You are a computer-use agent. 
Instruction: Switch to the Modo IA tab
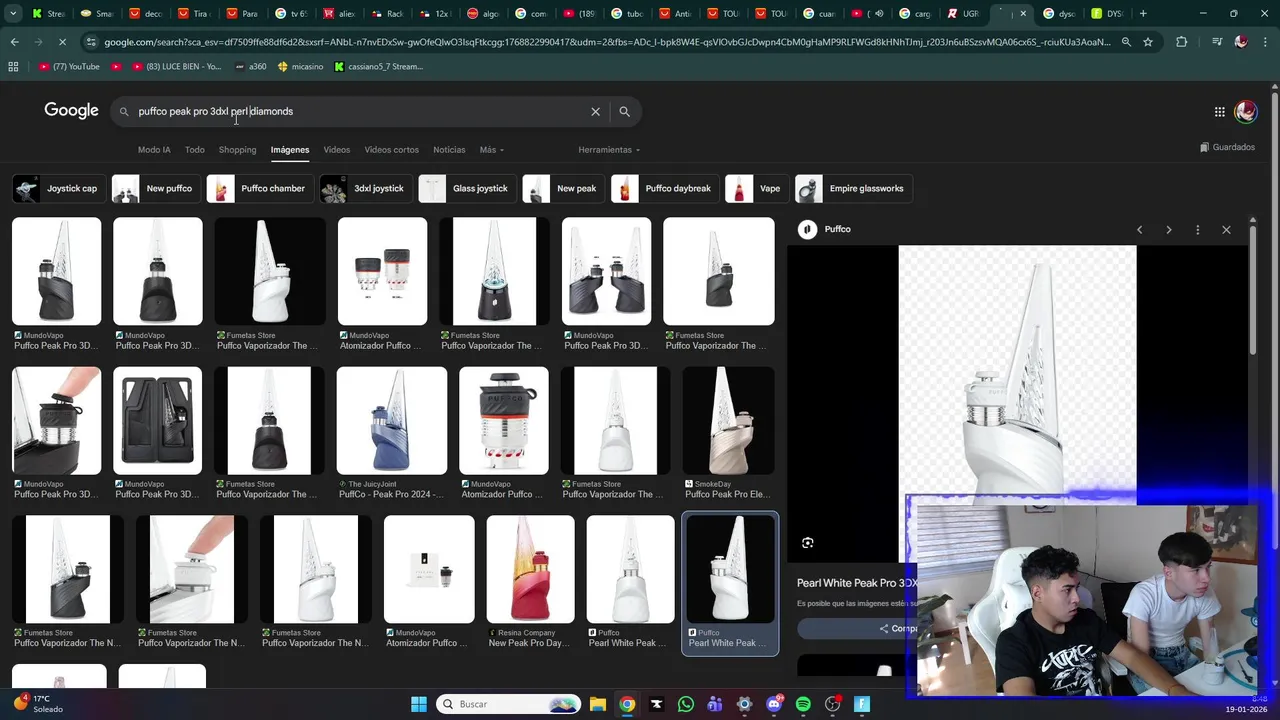[x=154, y=150]
